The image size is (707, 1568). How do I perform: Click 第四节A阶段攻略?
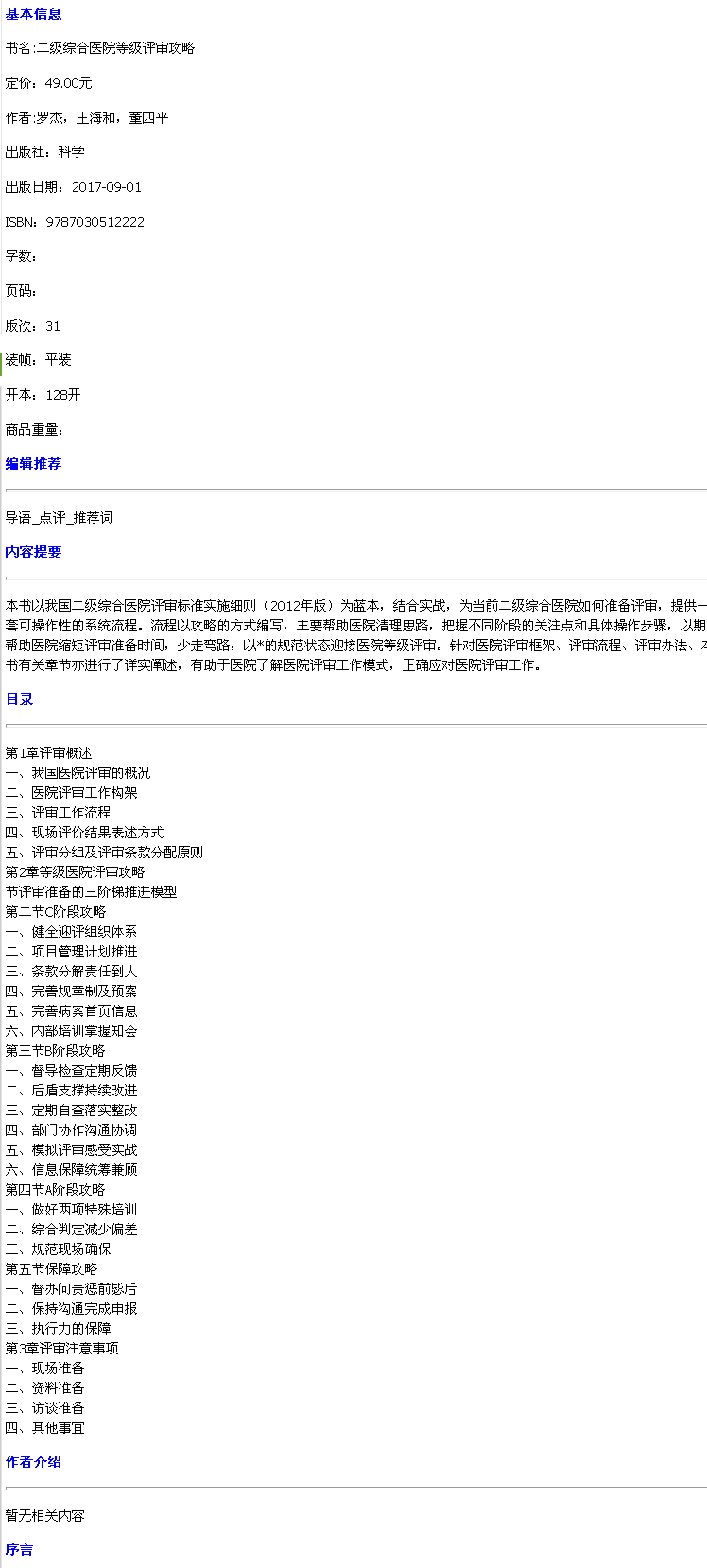[x=56, y=1190]
